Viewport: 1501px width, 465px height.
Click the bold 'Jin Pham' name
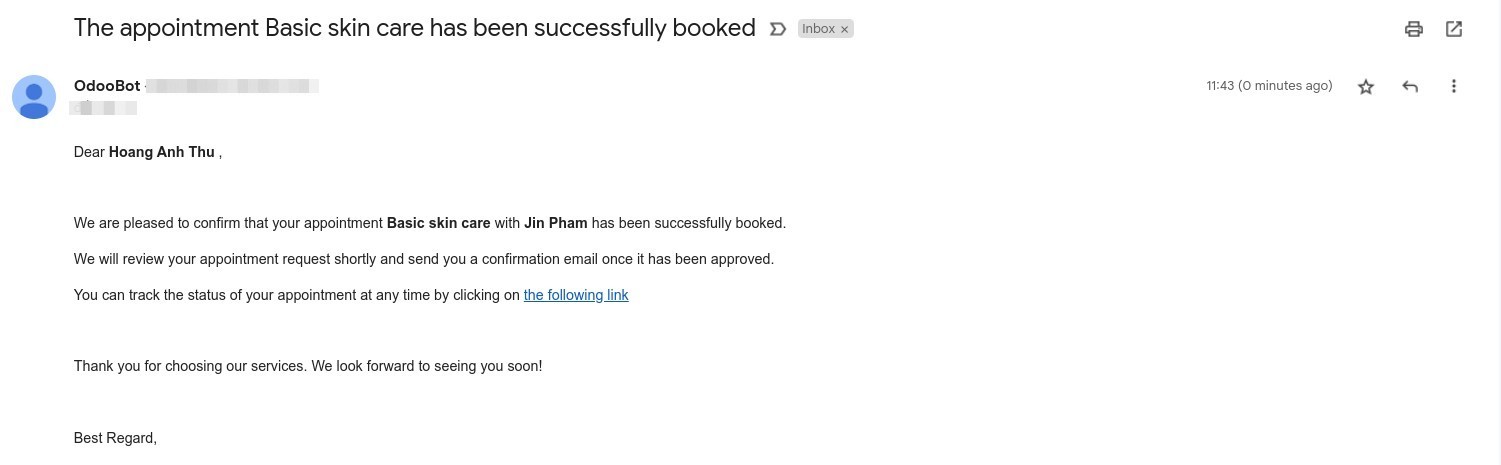pyautogui.click(x=555, y=223)
